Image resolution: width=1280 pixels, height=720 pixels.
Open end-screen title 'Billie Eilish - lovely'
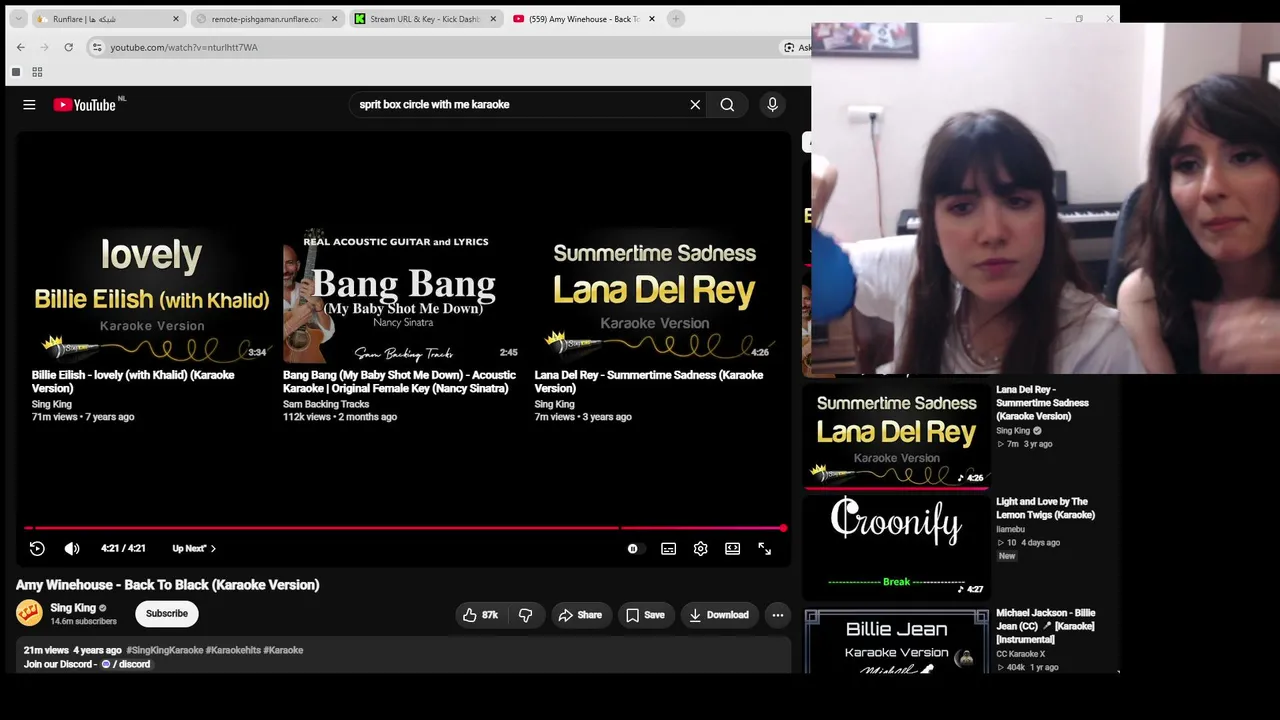pyautogui.click(x=133, y=381)
